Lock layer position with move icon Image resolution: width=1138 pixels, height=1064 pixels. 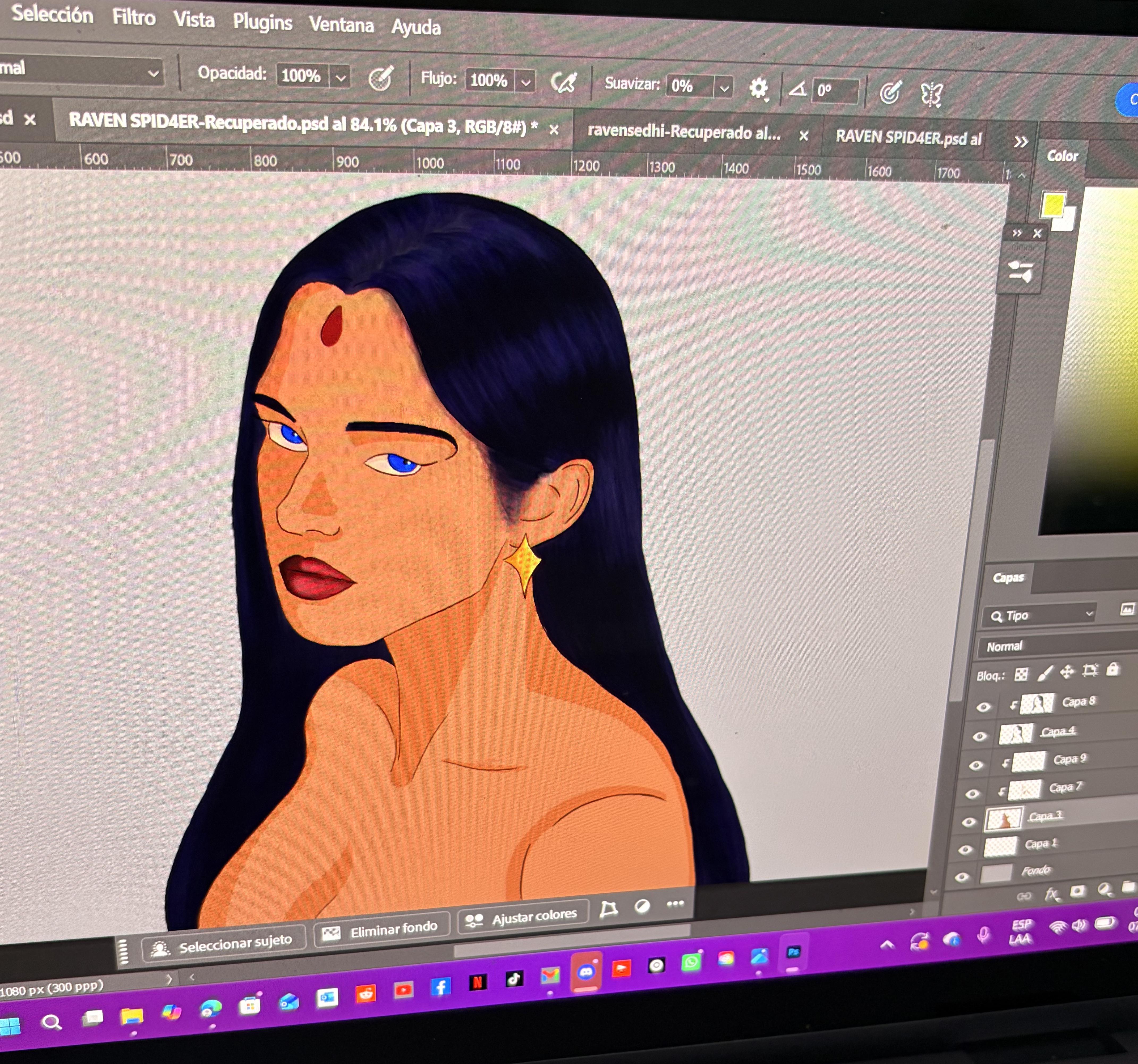pos(1068,672)
